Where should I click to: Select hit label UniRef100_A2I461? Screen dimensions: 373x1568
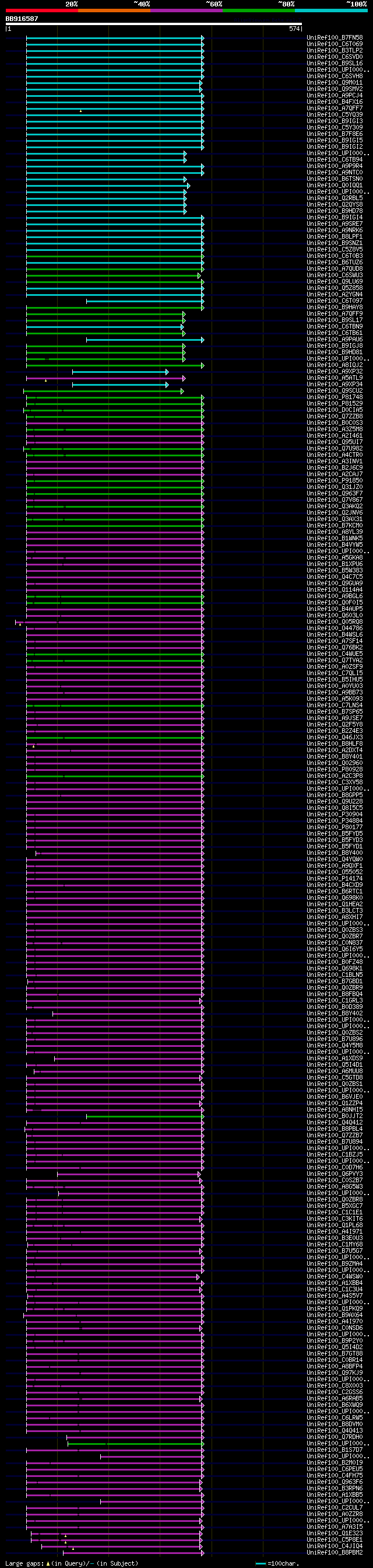tap(335, 436)
